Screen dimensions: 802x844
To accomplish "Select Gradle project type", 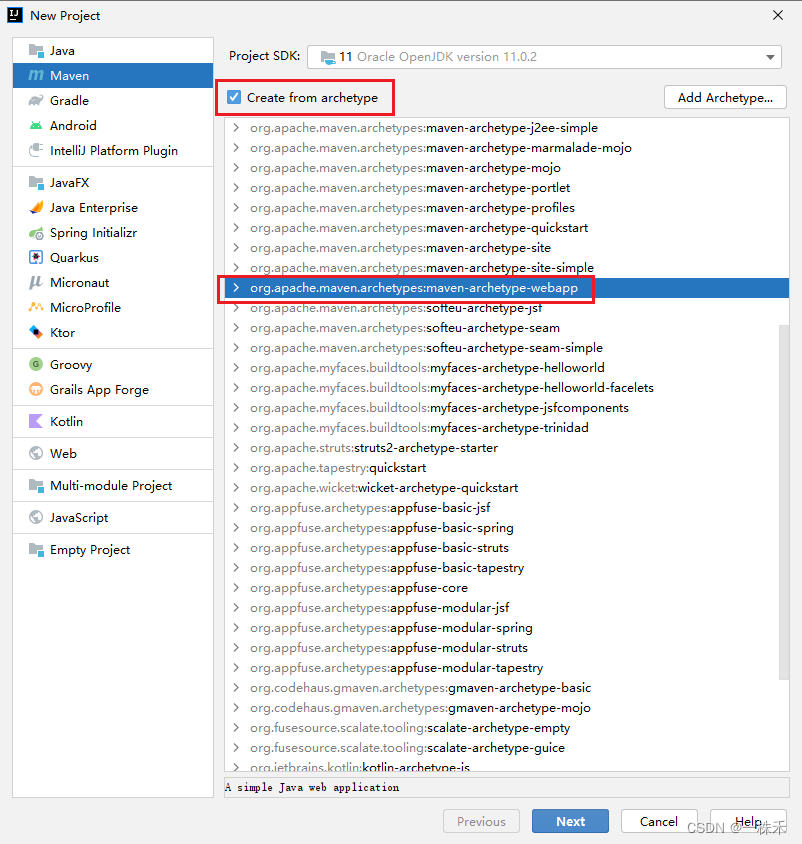I will pyautogui.click(x=113, y=101).
